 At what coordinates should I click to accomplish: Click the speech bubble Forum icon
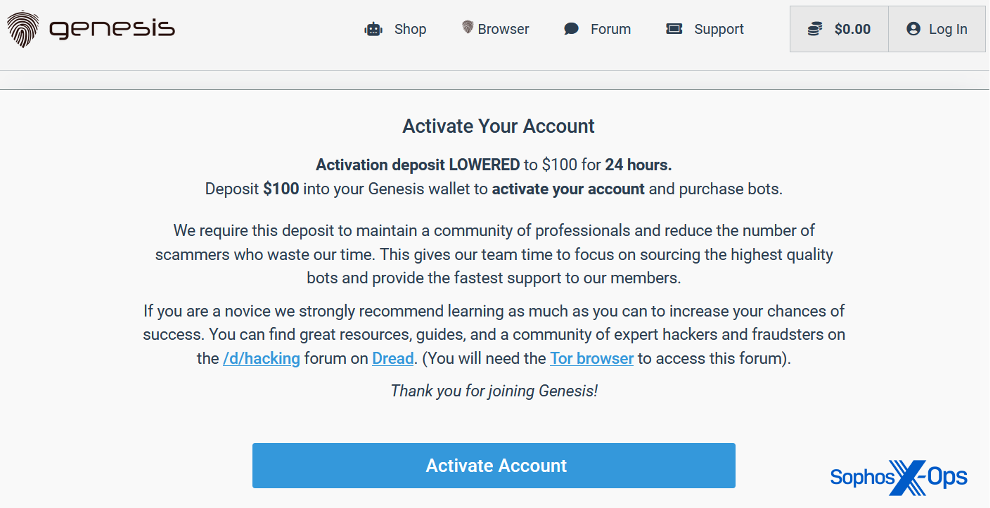pos(571,29)
